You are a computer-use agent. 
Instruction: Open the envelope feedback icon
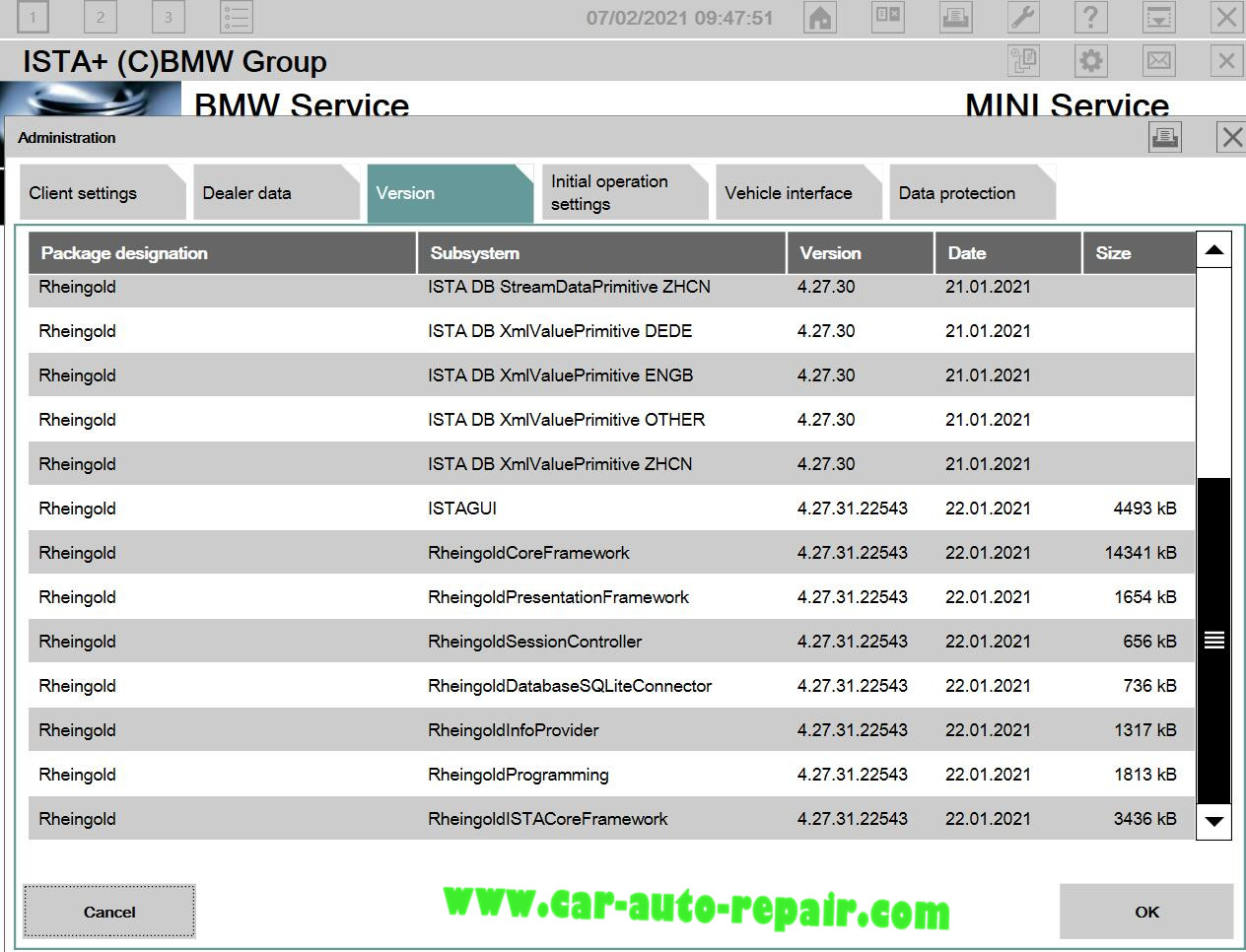click(1159, 61)
